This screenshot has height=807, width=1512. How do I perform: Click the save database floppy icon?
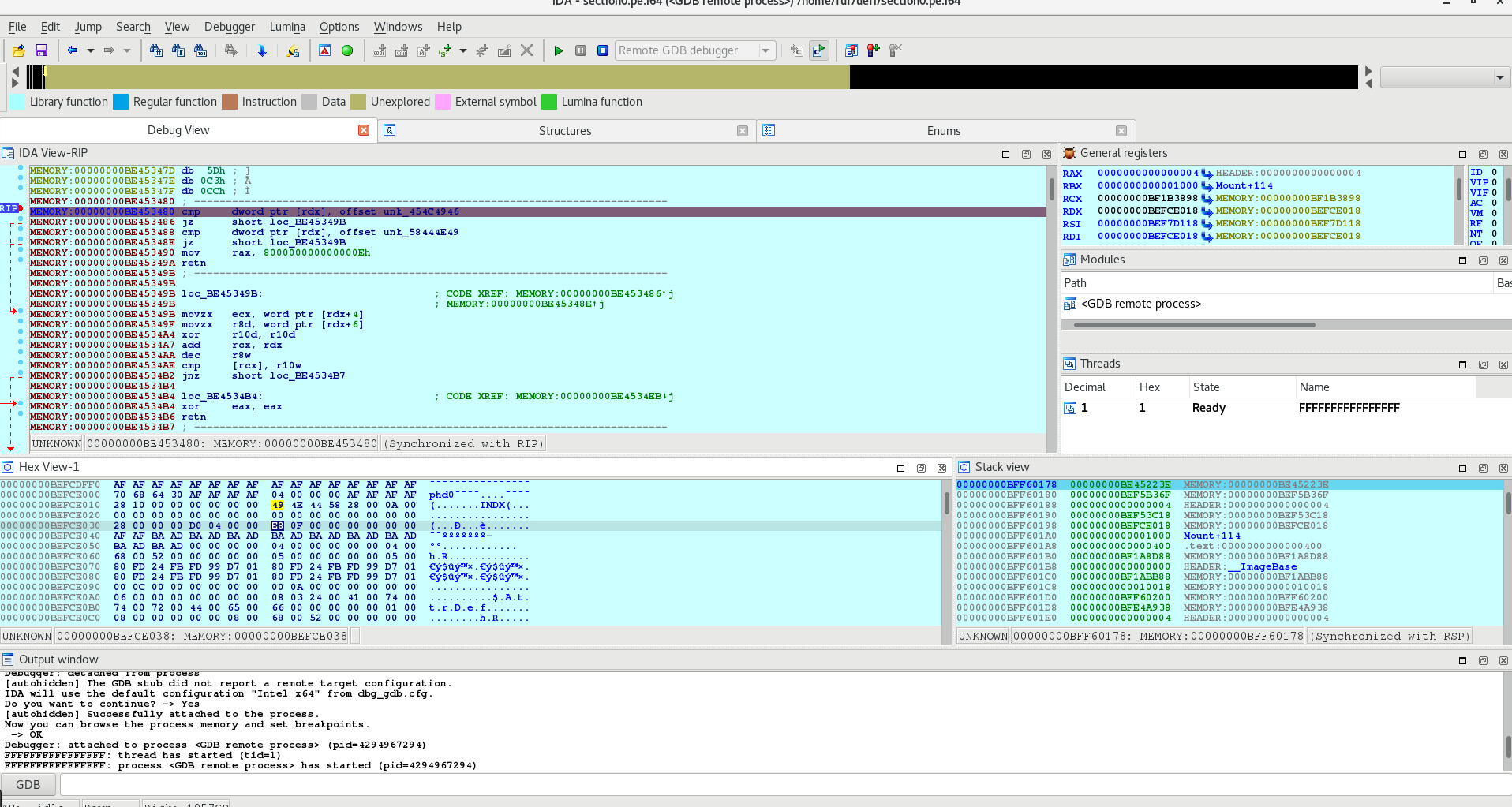42,50
